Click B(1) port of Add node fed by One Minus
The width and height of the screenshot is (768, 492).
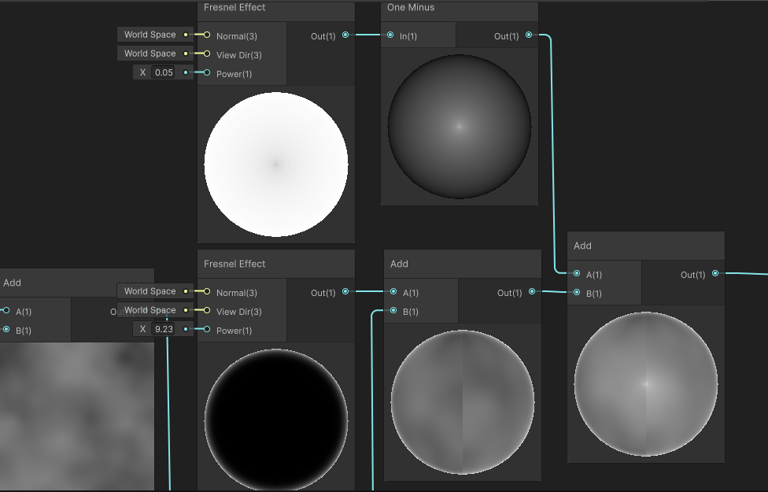coord(576,293)
